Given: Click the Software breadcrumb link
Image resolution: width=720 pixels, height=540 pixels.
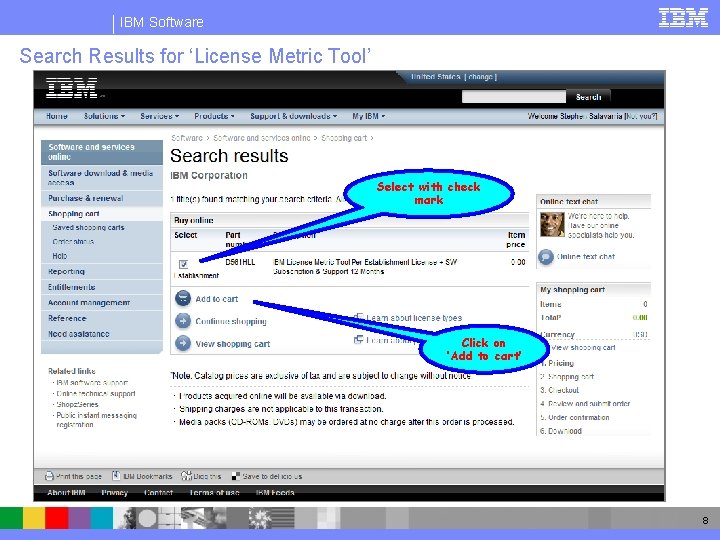Looking at the screenshot, I should 187,138.
